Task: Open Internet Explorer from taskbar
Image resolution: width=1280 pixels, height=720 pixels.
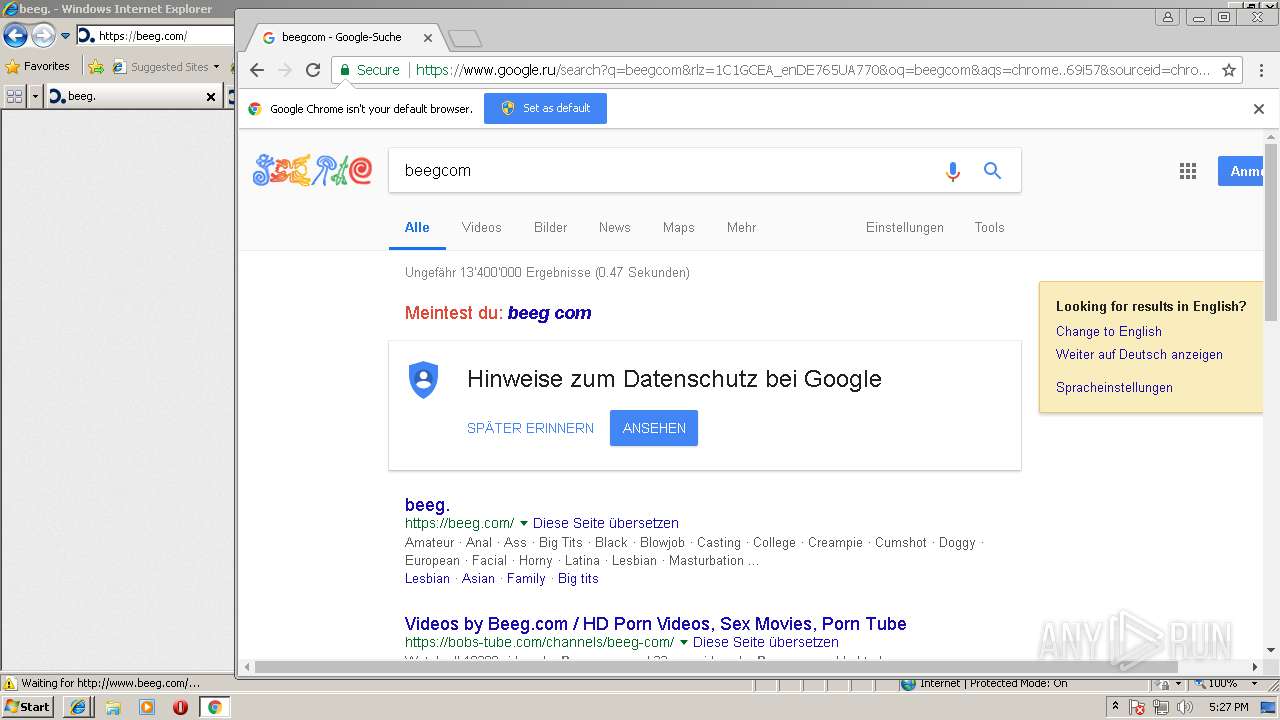Action: pyautogui.click(x=78, y=707)
